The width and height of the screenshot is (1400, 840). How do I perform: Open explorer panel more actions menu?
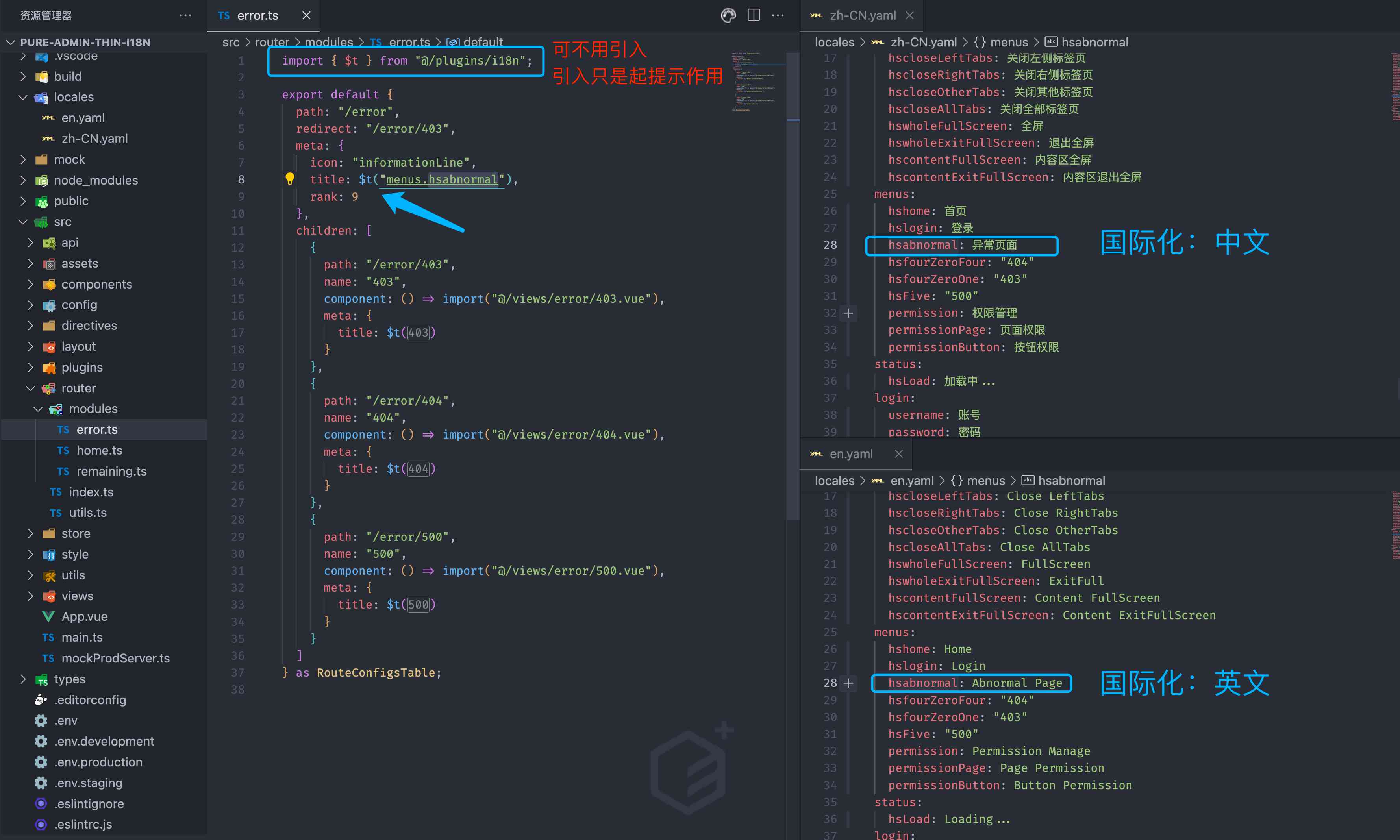185,15
